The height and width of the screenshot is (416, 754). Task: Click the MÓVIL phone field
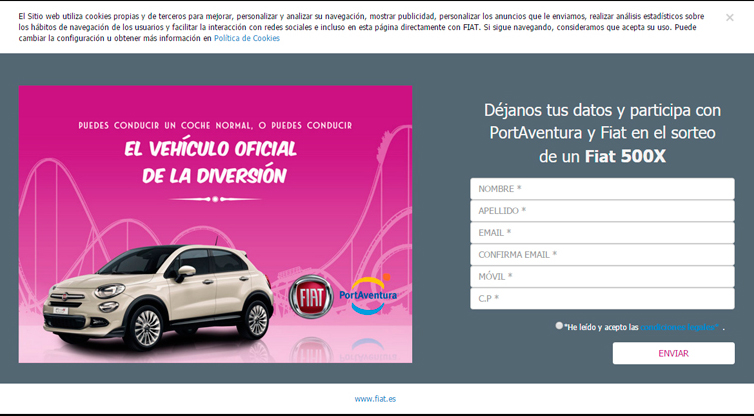pos(602,277)
